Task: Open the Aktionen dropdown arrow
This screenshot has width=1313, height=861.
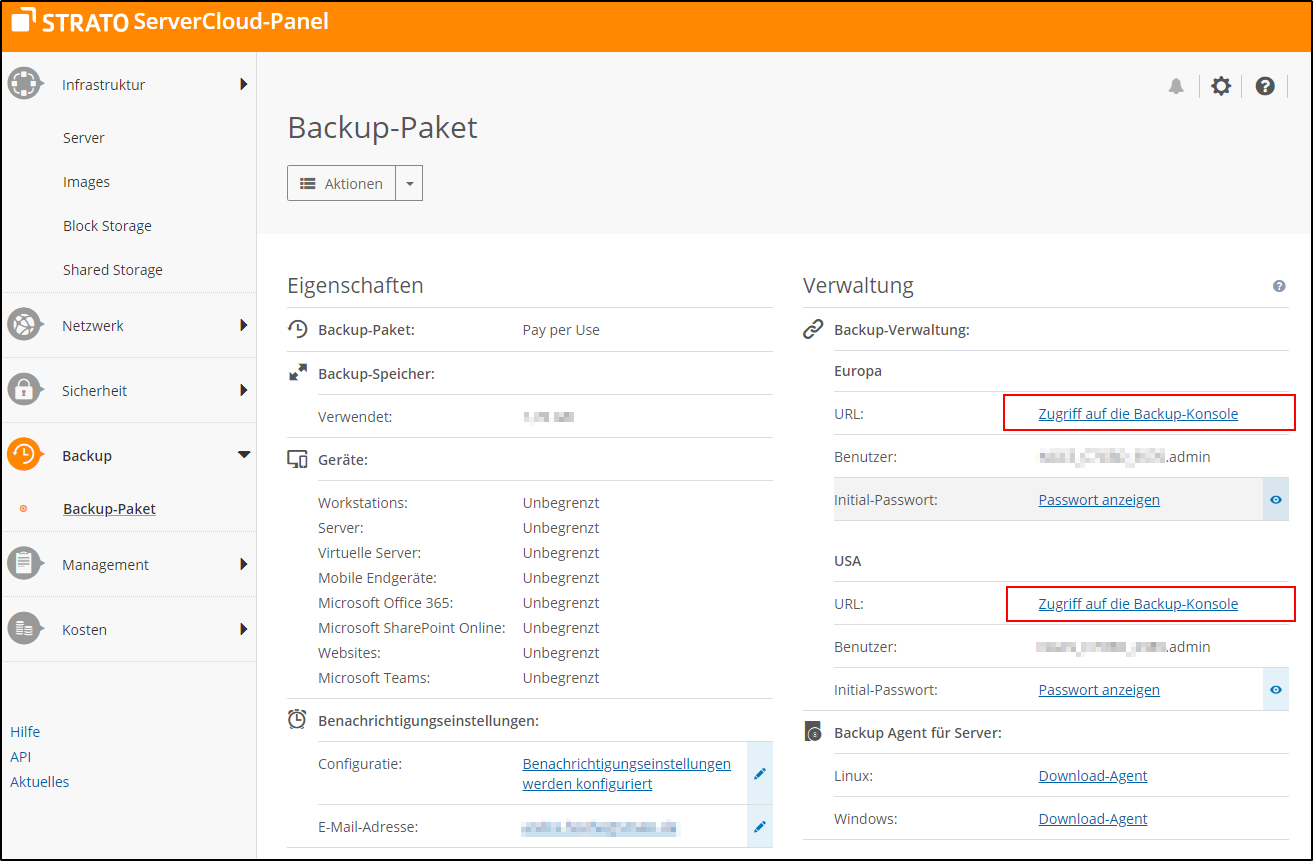Action: pyautogui.click(x=409, y=182)
